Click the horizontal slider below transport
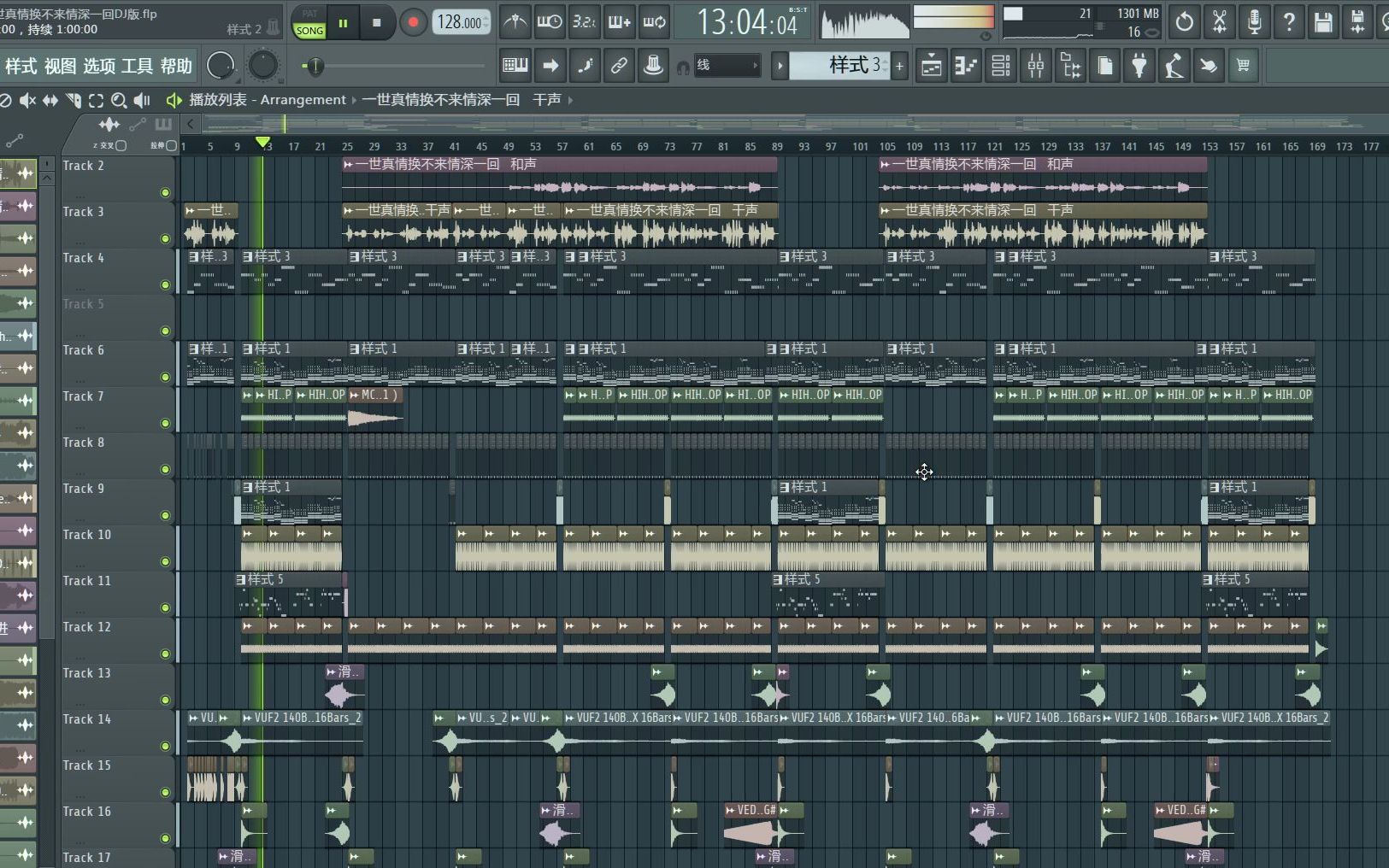Viewport: 1389px width, 868px height. 394,66
